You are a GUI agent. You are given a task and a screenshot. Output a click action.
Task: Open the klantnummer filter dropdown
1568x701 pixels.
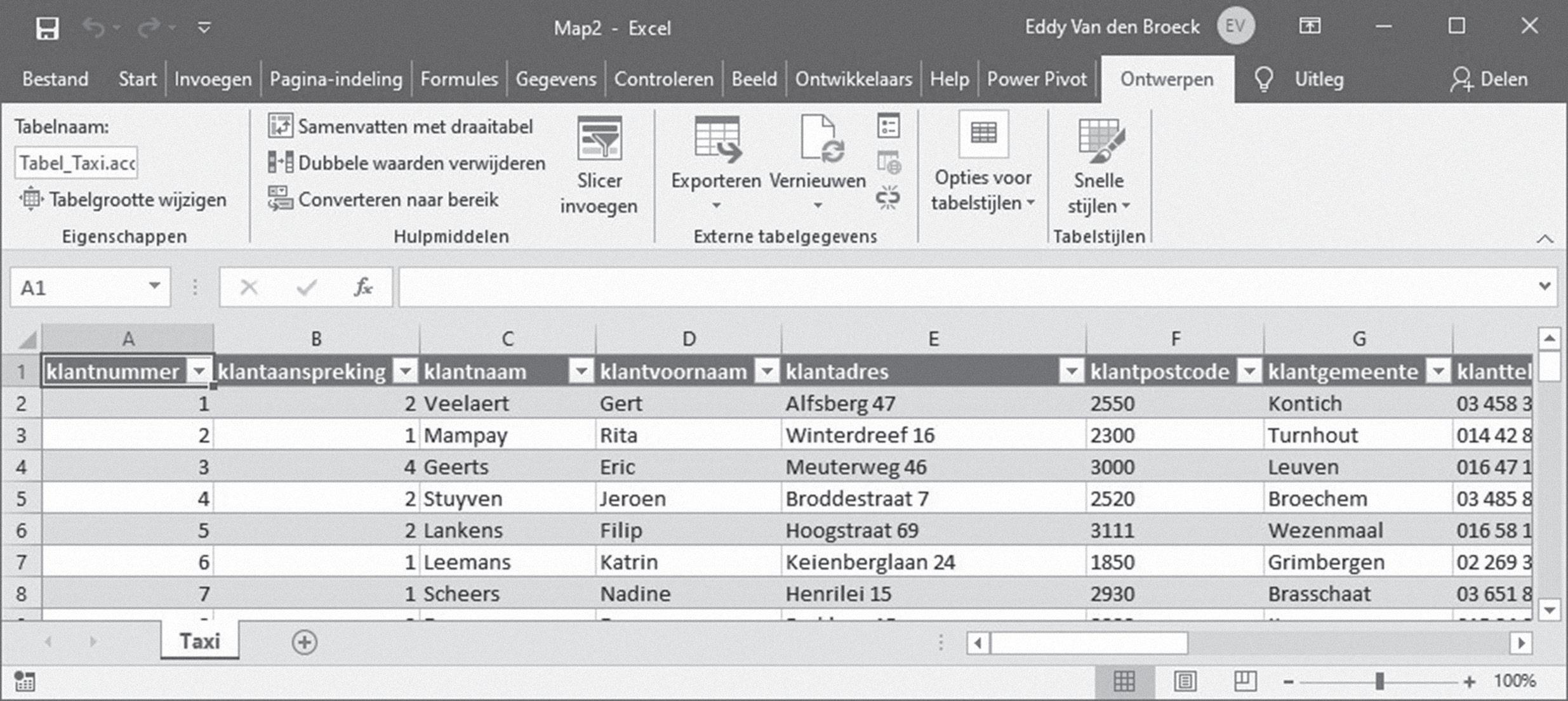pyautogui.click(x=199, y=372)
